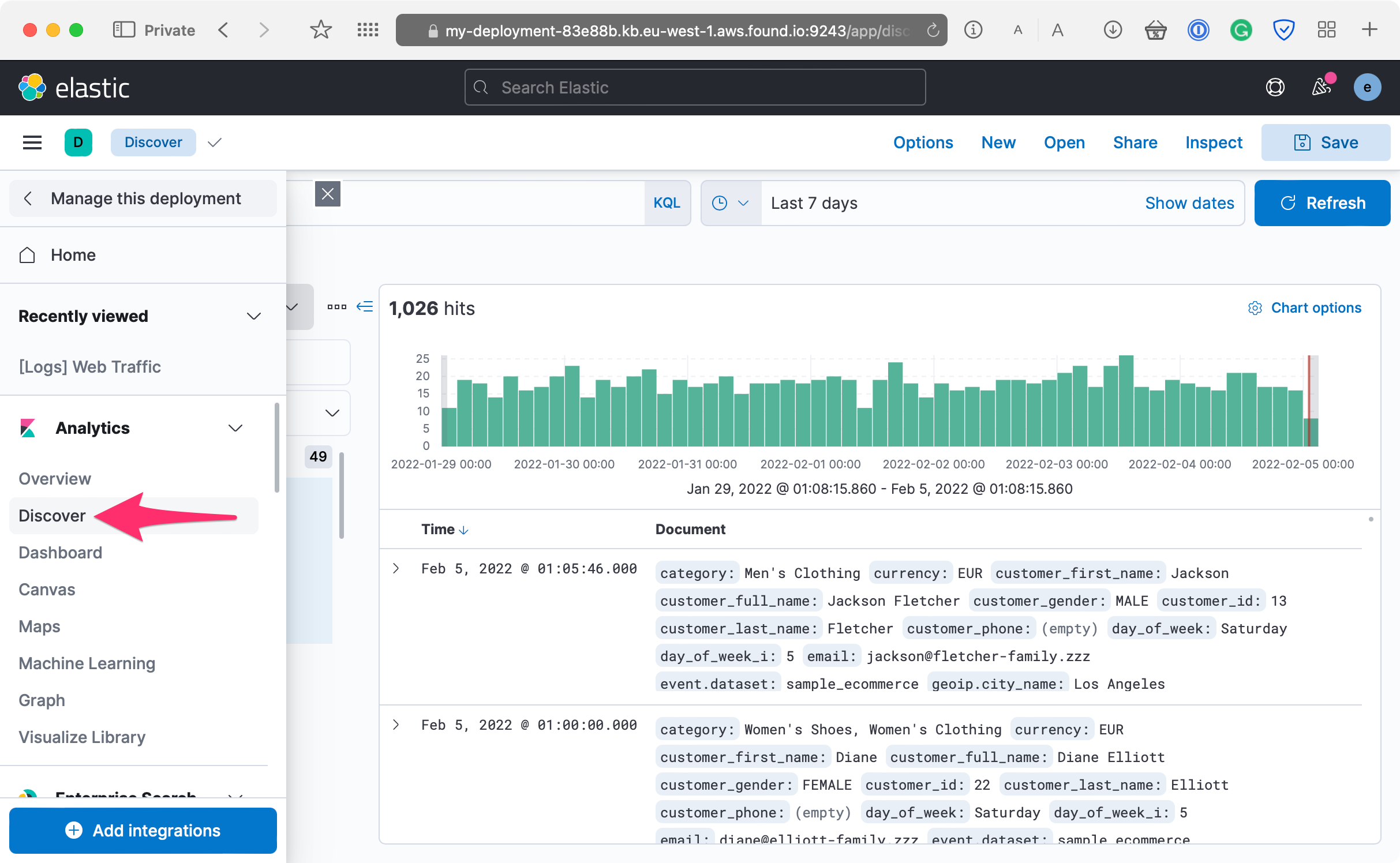Click the hide sidebar arrow icon
The height and width of the screenshot is (863, 1400).
[x=365, y=307]
